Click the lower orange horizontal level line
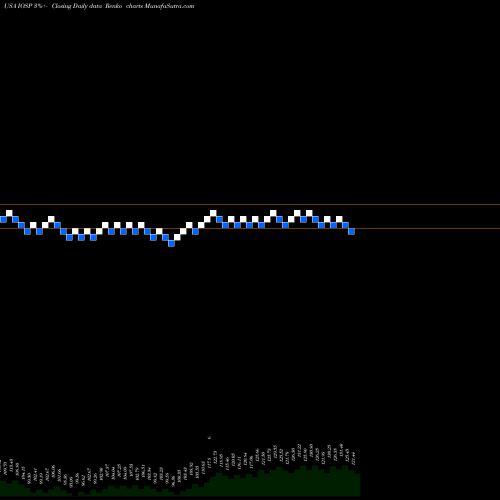Screen dimensions: 500x500 click(250, 228)
